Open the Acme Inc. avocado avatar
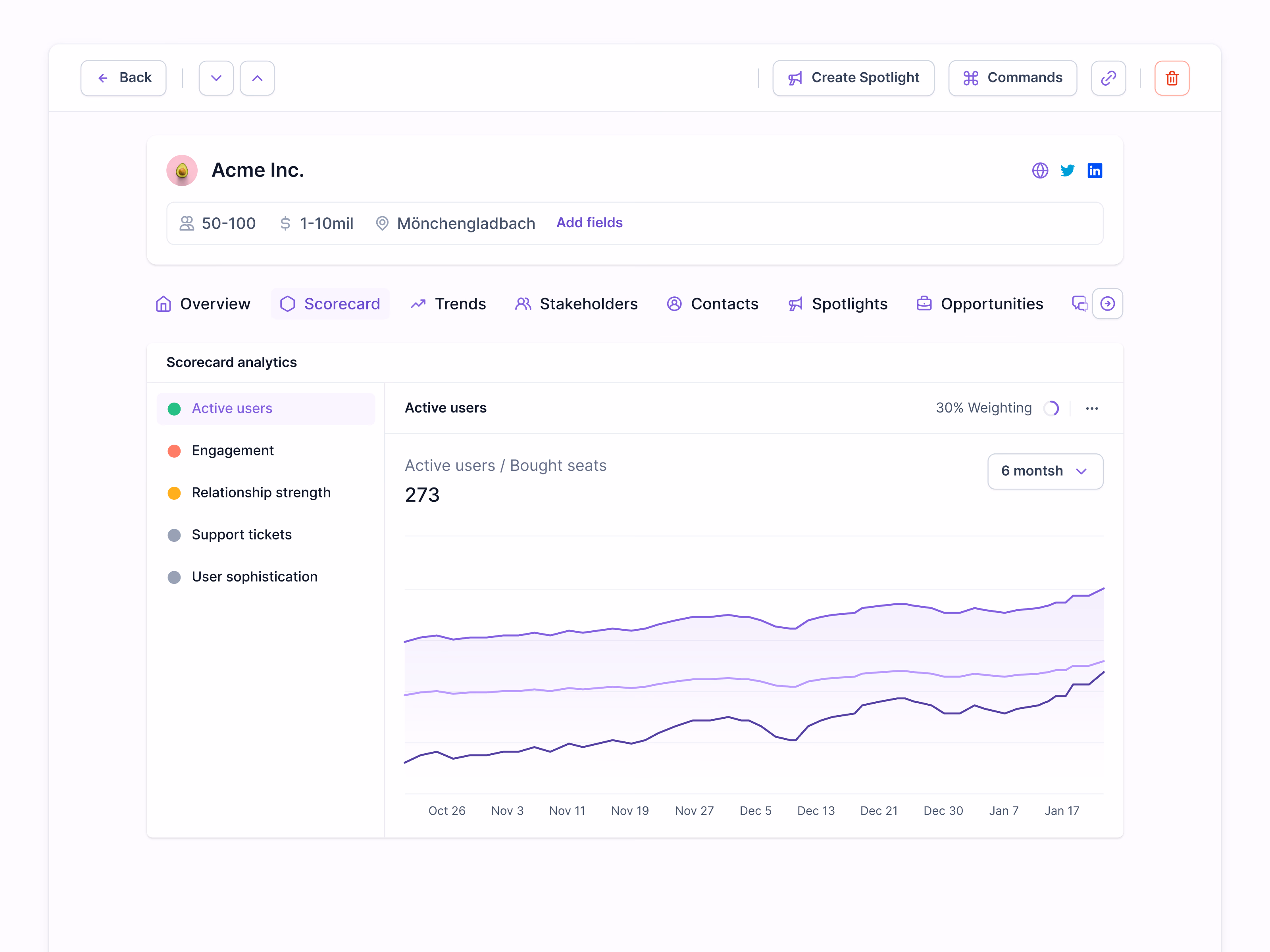The height and width of the screenshot is (952, 1270). point(182,171)
